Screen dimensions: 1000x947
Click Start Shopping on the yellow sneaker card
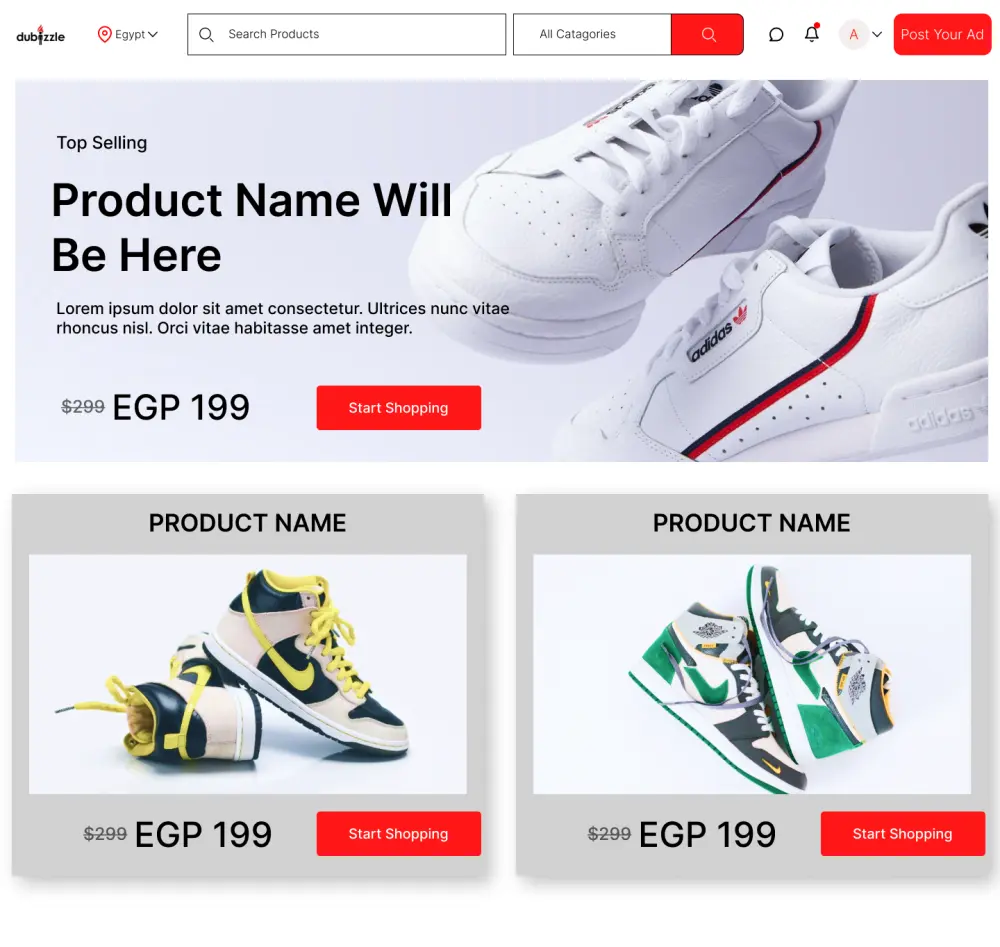click(x=399, y=833)
